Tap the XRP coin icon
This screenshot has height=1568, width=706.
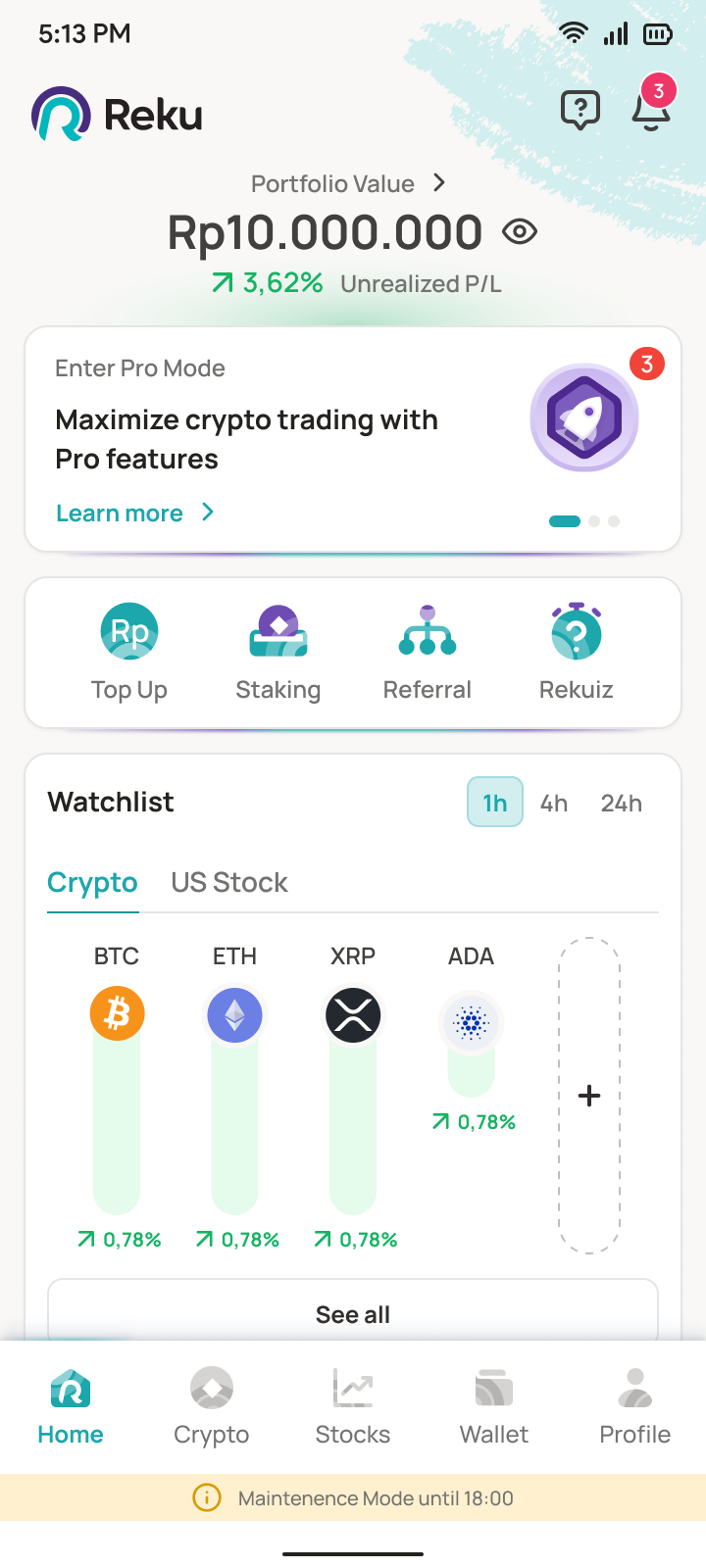tap(353, 1013)
